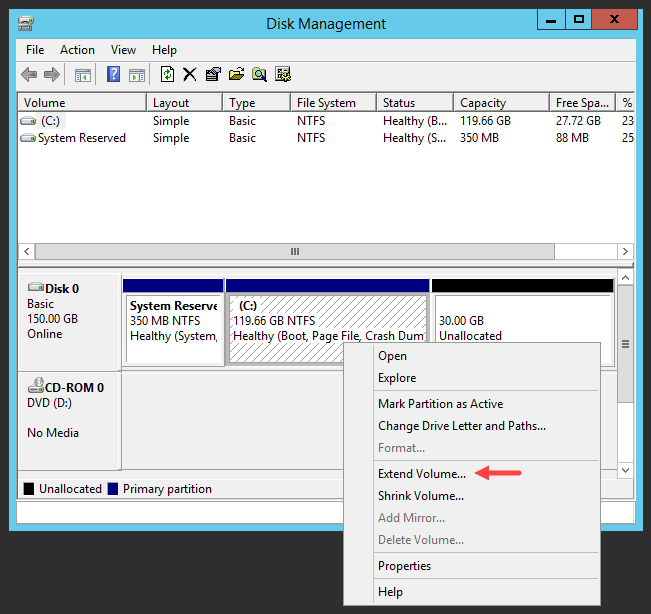This screenshot has height=614, width=651.
Task: Open the View menu
Action: (123, 50)
